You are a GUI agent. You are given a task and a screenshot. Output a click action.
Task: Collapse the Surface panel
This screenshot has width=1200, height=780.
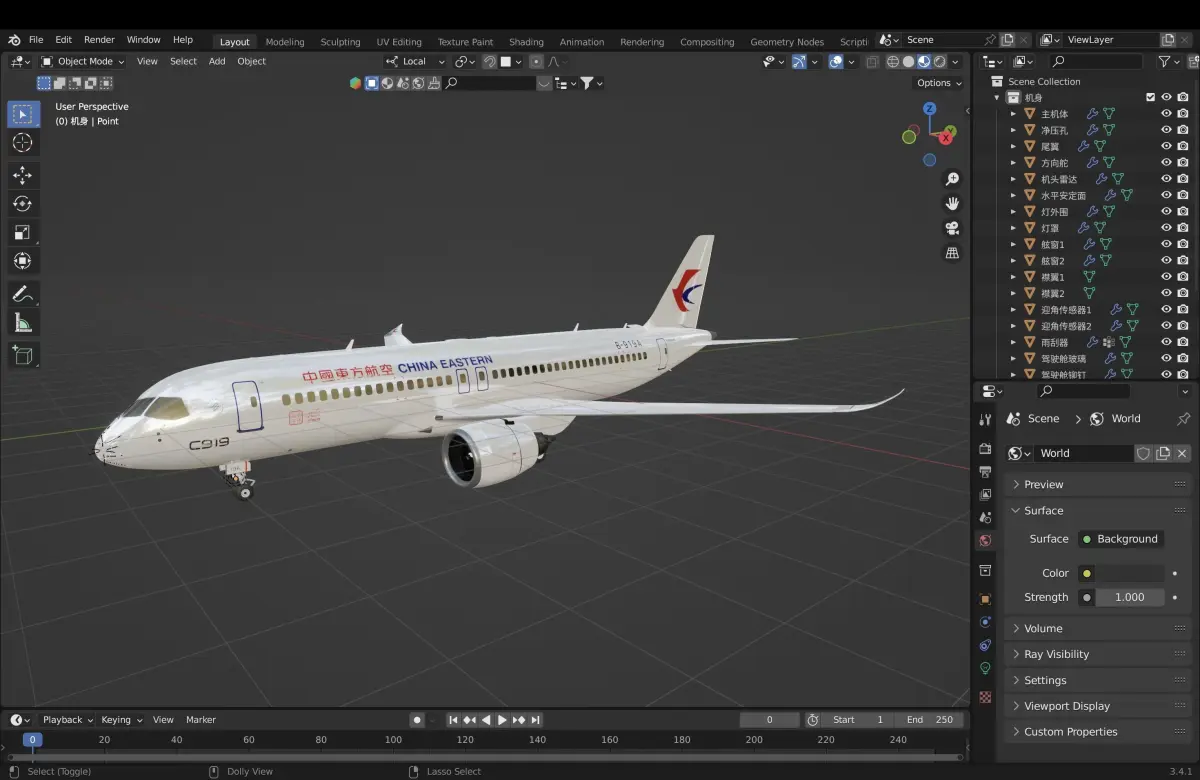click(x=1098, y=510)
